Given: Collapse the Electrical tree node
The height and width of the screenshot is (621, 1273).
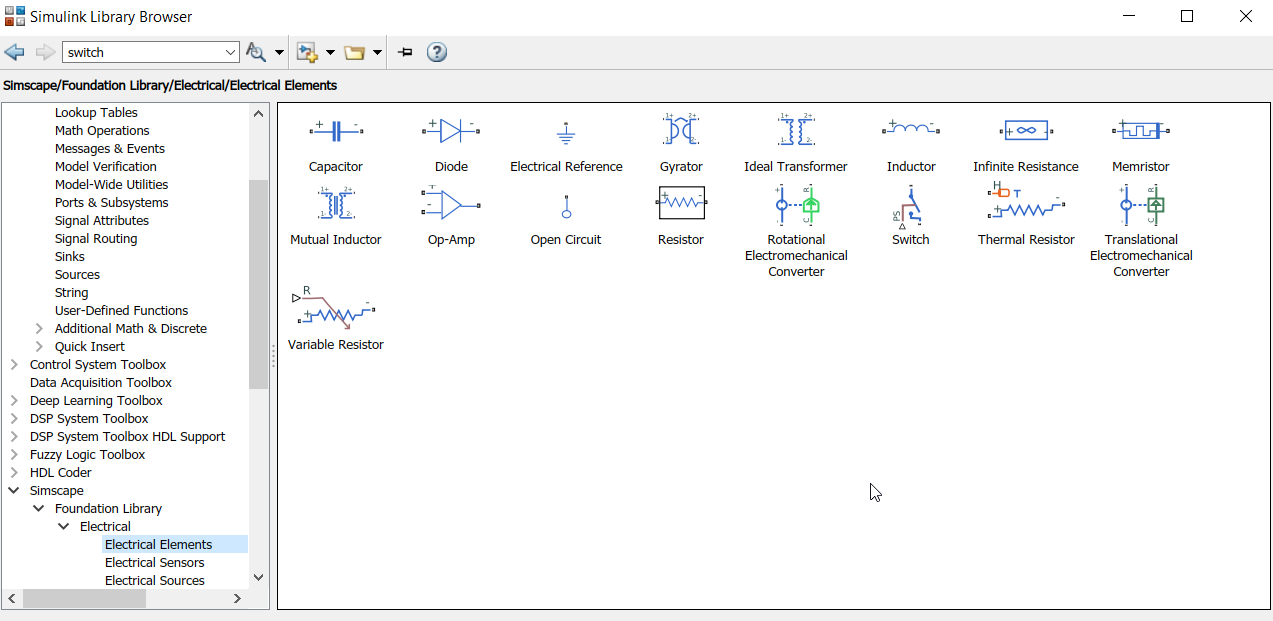Looking at the screenshot, I should (64, 526).
